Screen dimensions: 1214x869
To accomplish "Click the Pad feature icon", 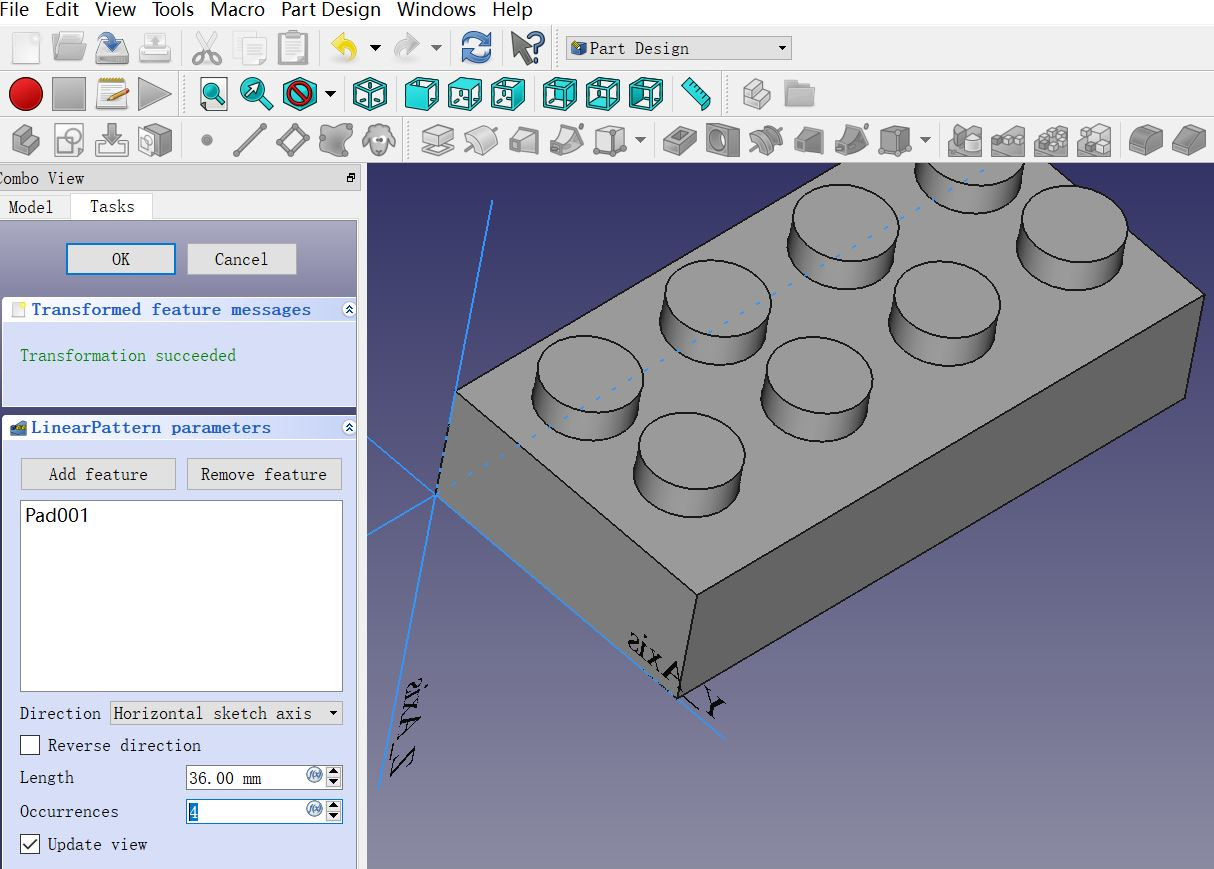I will pos(437,140).
